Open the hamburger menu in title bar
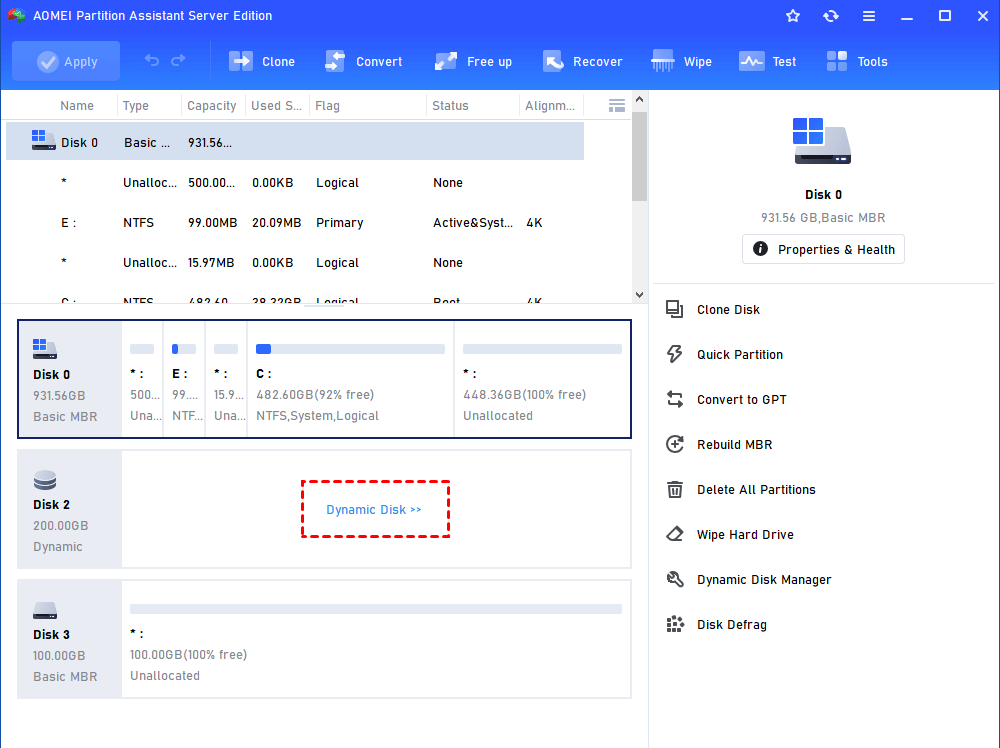Image resolution: width=1000 pixels, height=748 pixels. pyautogui.click(x=869, y=16)
